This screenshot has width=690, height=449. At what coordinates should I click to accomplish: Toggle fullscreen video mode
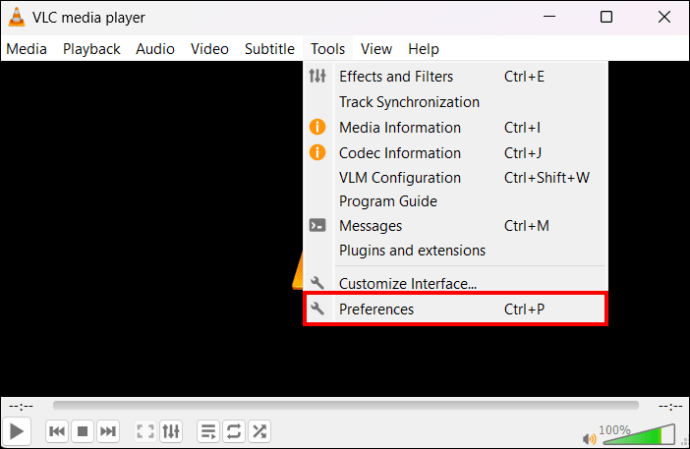pos(145,431)
